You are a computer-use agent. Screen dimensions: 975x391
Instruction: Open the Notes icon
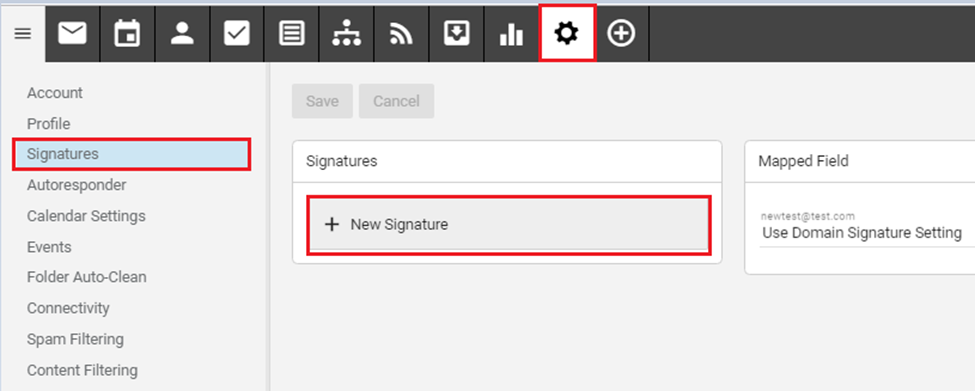pos(292,34)
